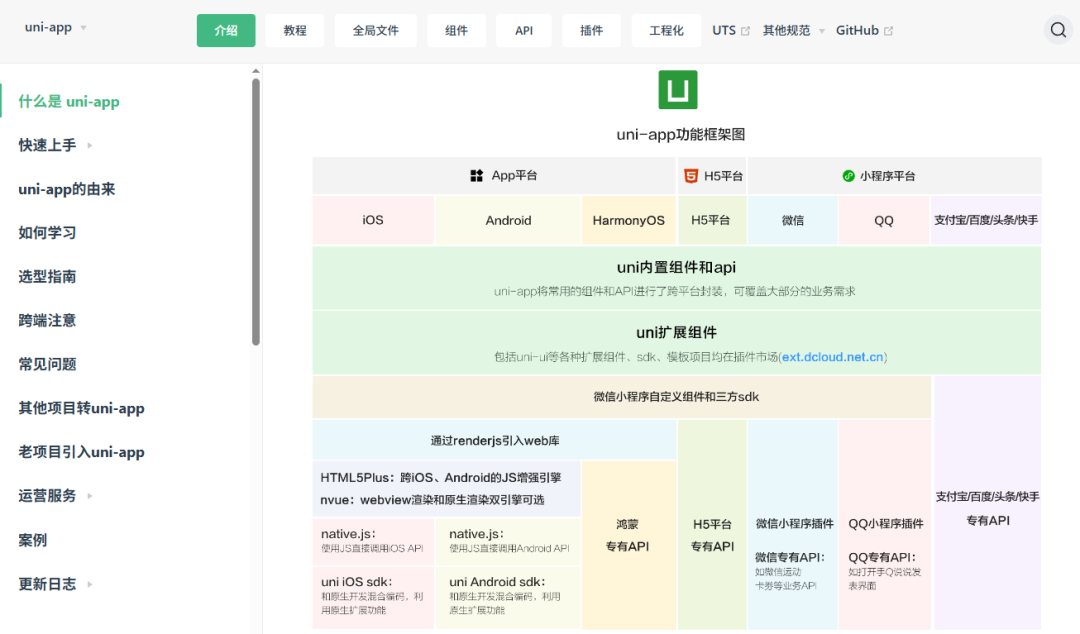1080x634 pixels.
Task: Expand the 快速上手 sidebar section
Action: (56, 145)
